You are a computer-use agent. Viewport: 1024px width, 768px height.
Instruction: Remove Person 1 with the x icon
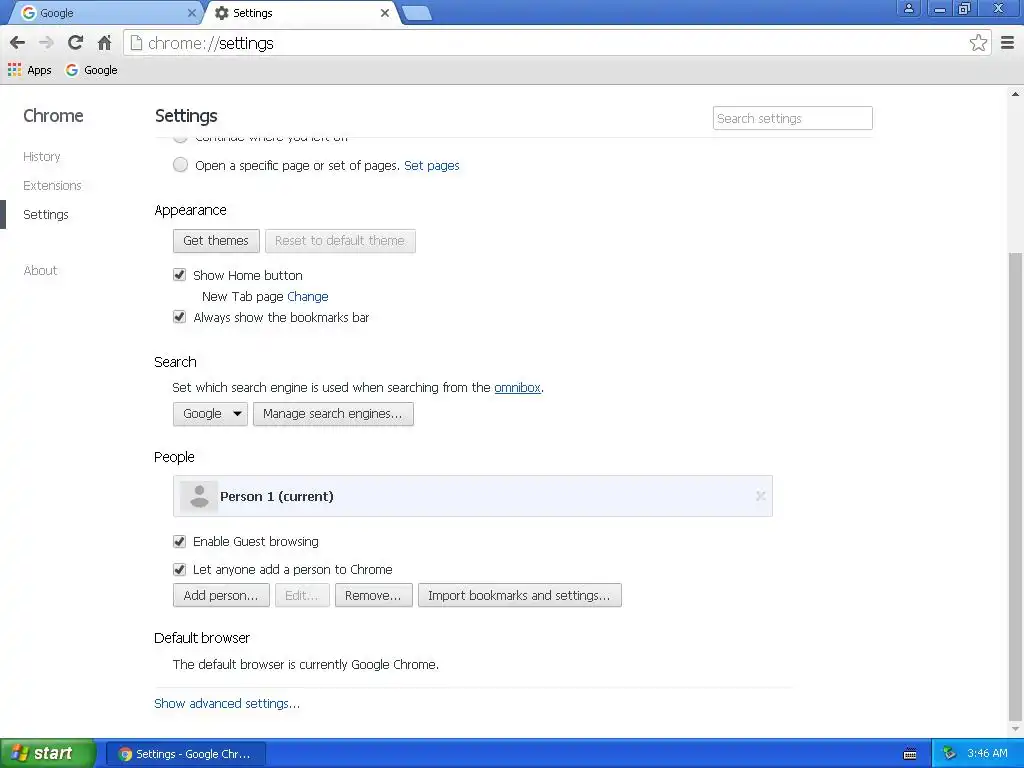click(760, 496)
